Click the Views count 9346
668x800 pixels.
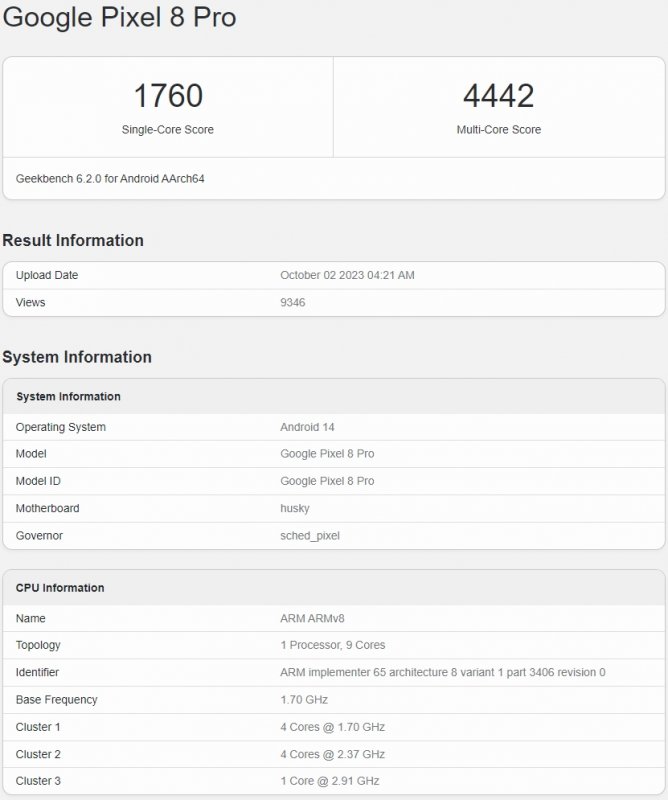pos(292,302)
